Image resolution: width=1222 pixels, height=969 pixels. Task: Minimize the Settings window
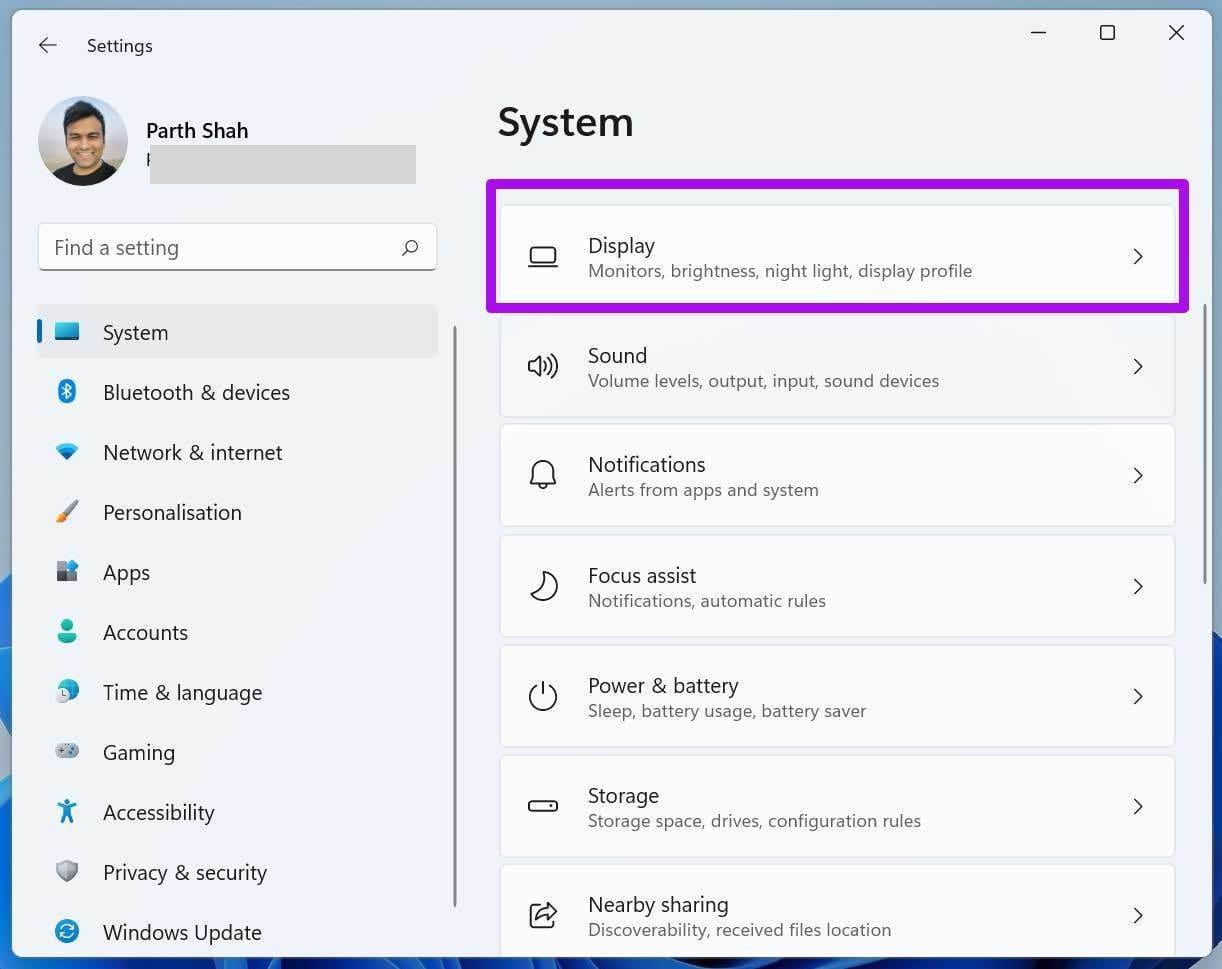tap(1039, 33)
